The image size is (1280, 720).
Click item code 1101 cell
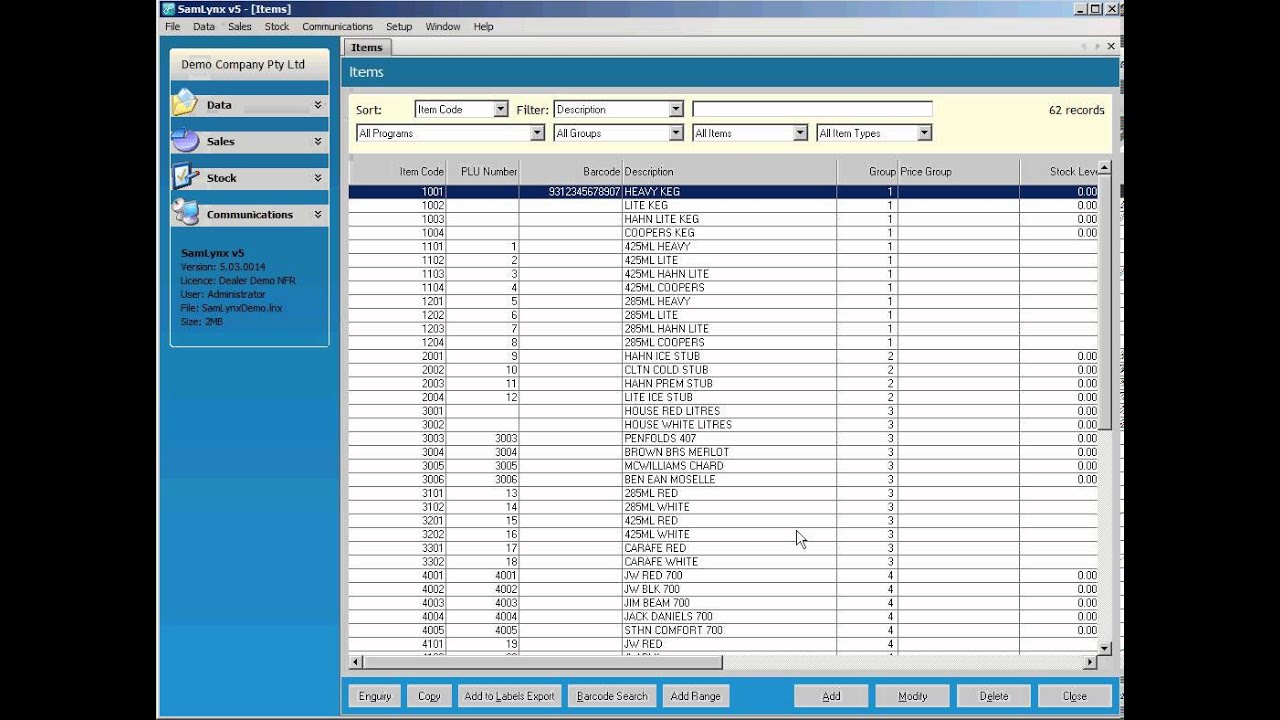coord(398,246)
